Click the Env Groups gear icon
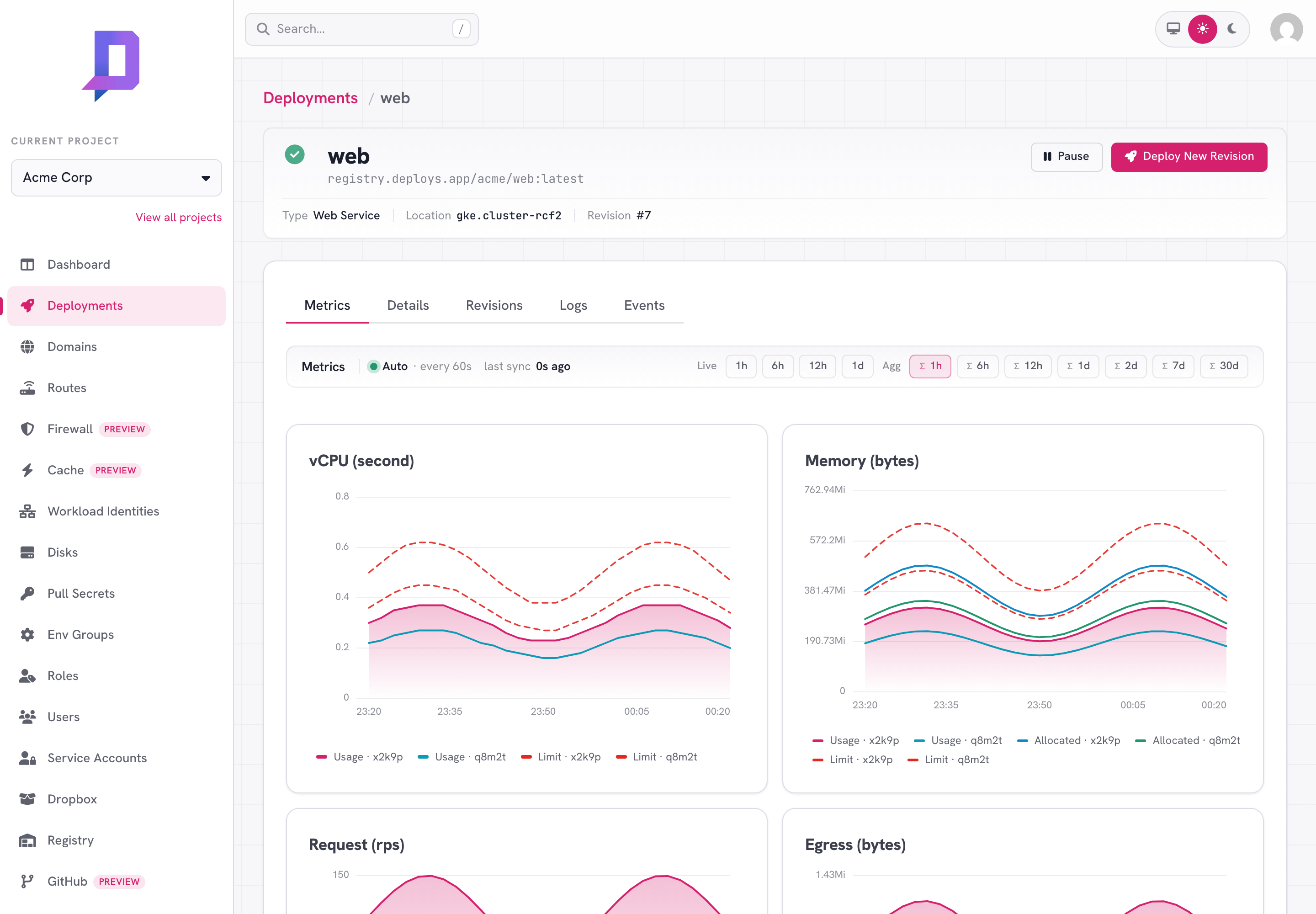 click(x=27, y=635)
